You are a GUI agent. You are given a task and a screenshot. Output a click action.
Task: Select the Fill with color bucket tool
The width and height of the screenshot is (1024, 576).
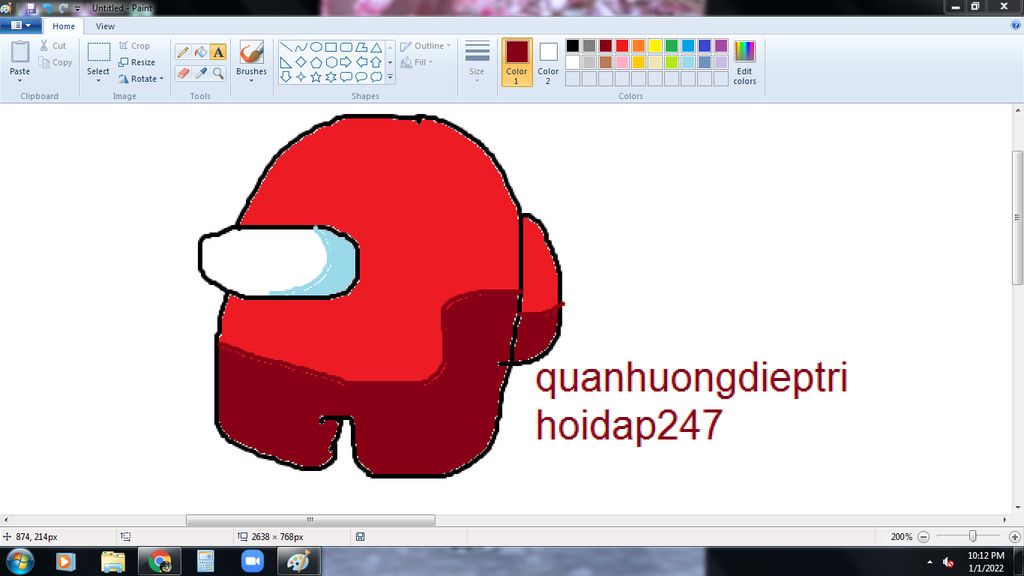[201, 52]
